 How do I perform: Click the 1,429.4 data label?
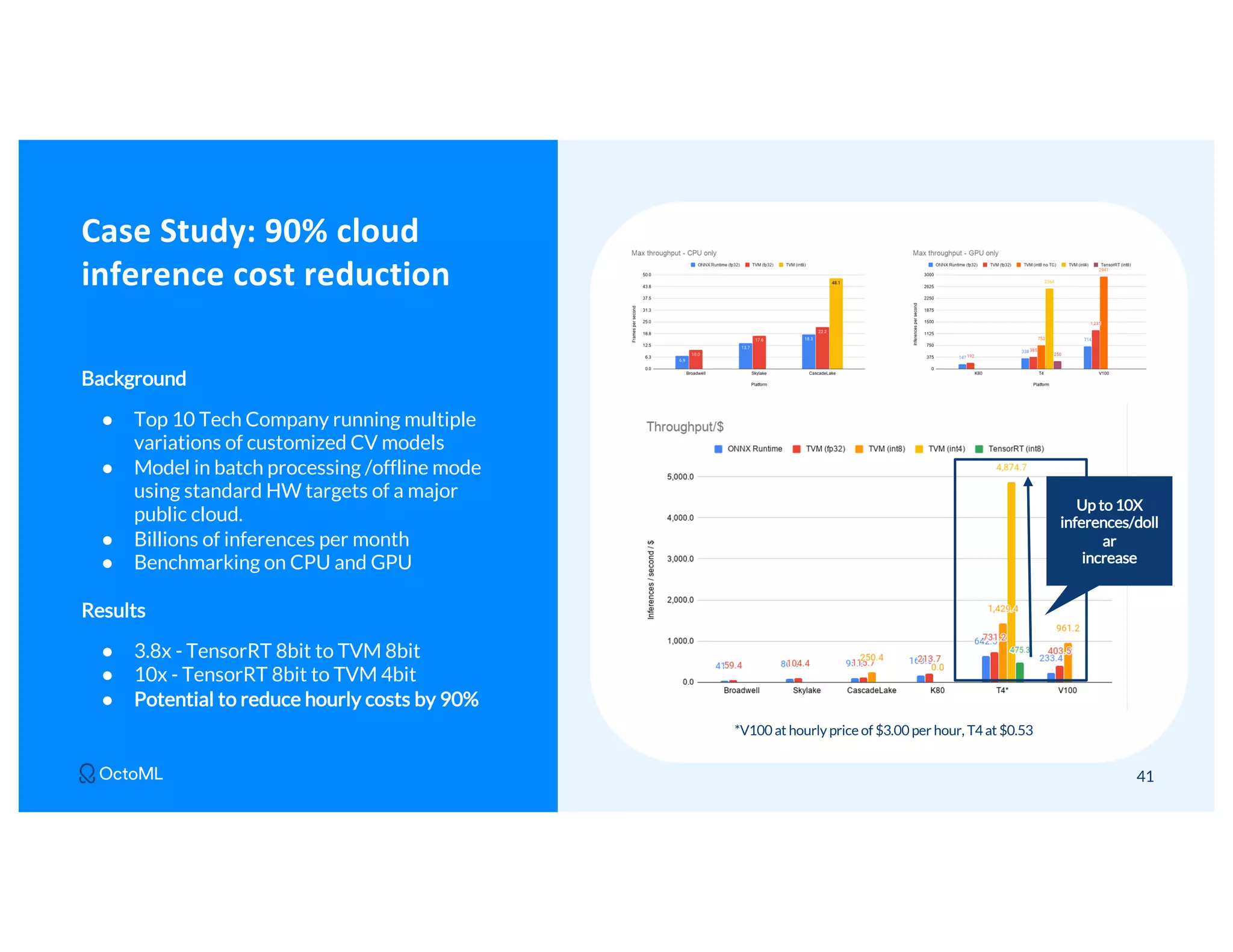pyautogui.click(x=1003, y=608)
